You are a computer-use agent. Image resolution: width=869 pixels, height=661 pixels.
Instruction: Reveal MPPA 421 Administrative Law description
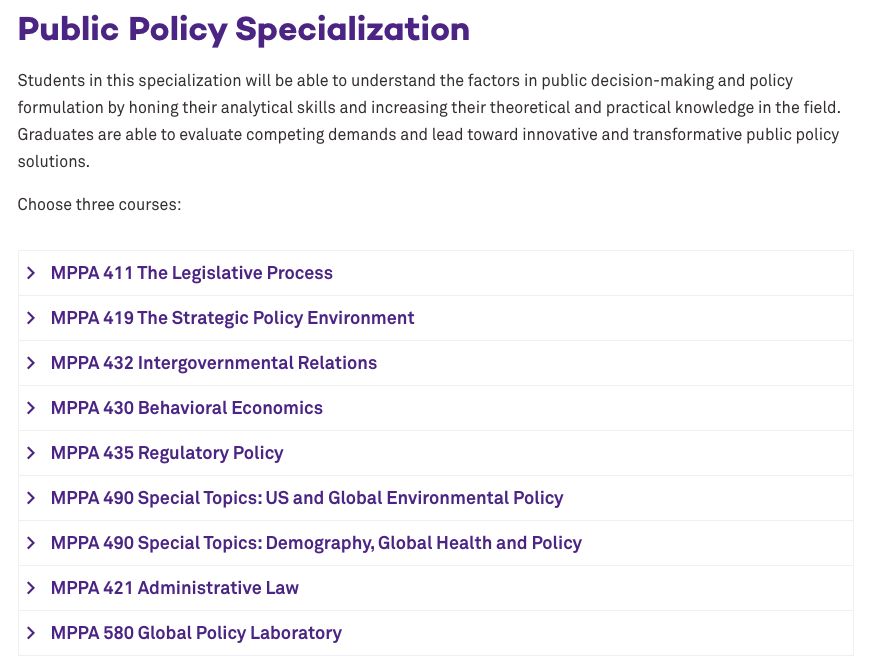coord(175,588)
